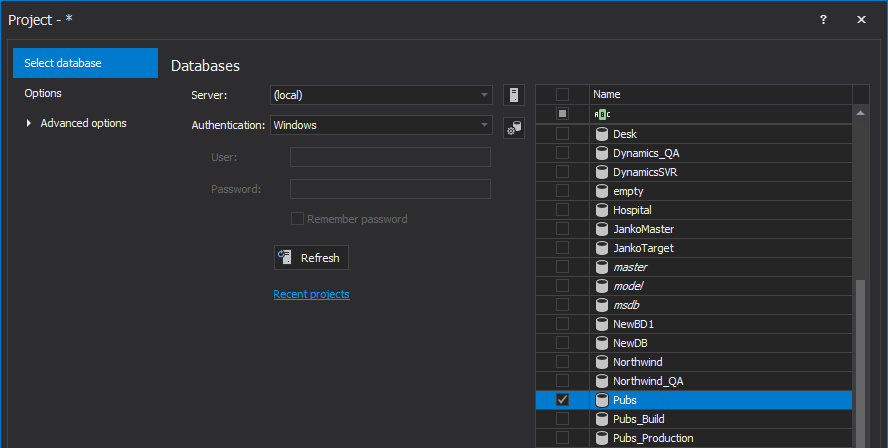Toggle the select-all checkbox in header row
The image size is (888, 448).
pyautogui.click(x=562, y=94)
